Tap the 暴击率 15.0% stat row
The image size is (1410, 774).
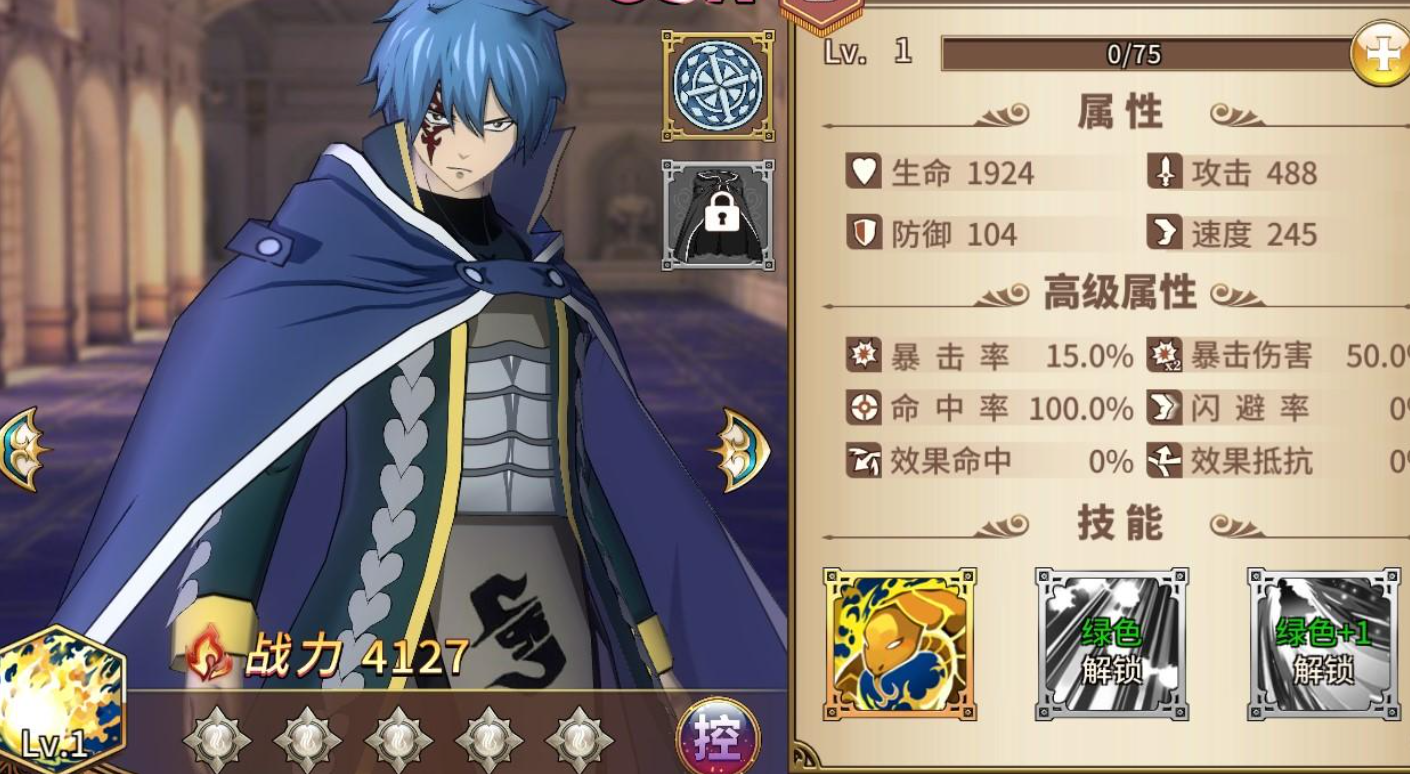990,355
